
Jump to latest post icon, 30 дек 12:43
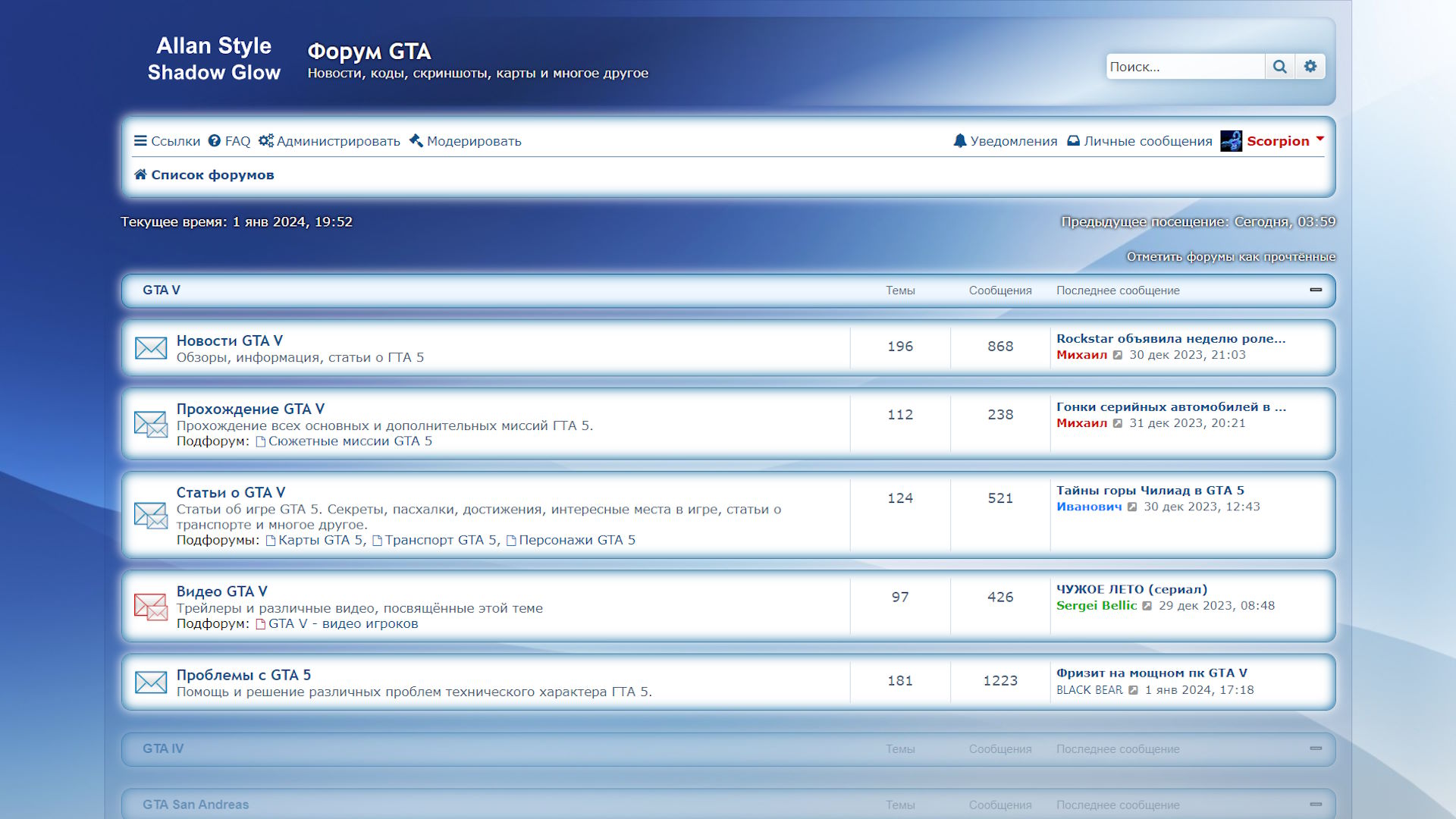point(1132,507)
